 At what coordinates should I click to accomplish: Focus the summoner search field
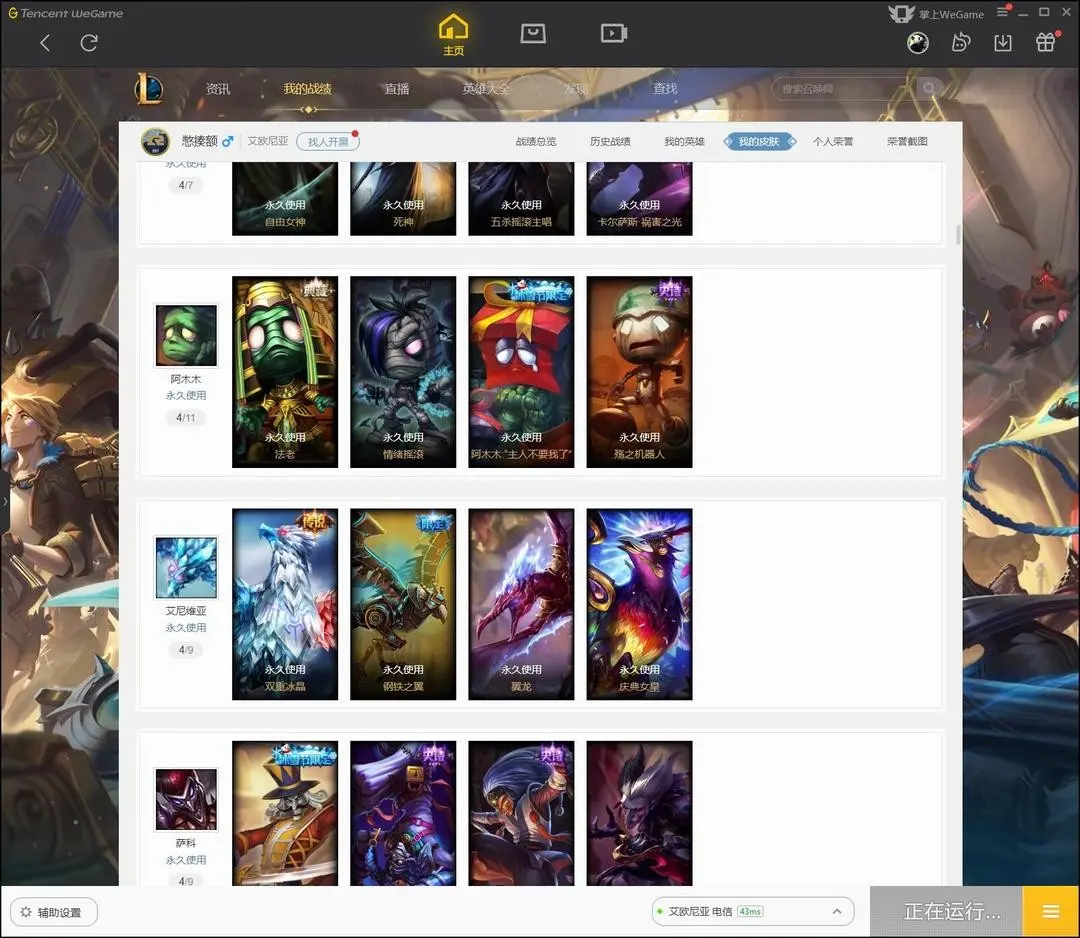844,89
